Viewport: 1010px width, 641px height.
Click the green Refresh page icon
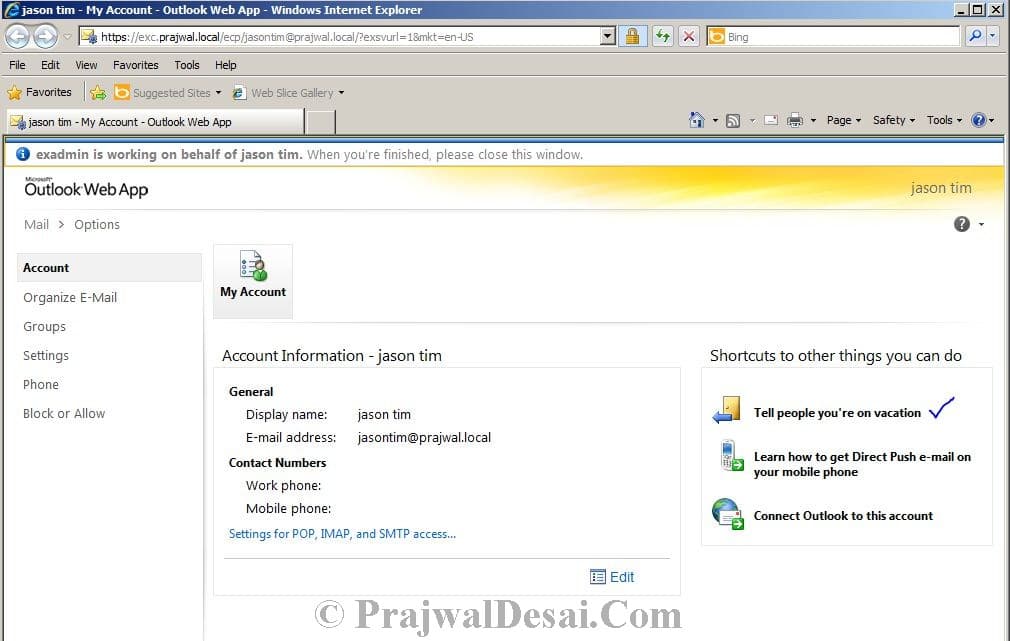click(662, 36)
